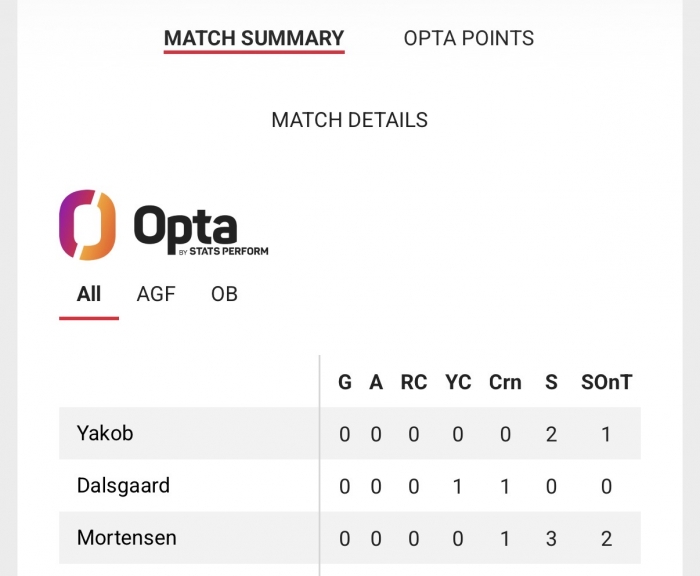Choose the Mortensen player row

[x=126, y=538]
